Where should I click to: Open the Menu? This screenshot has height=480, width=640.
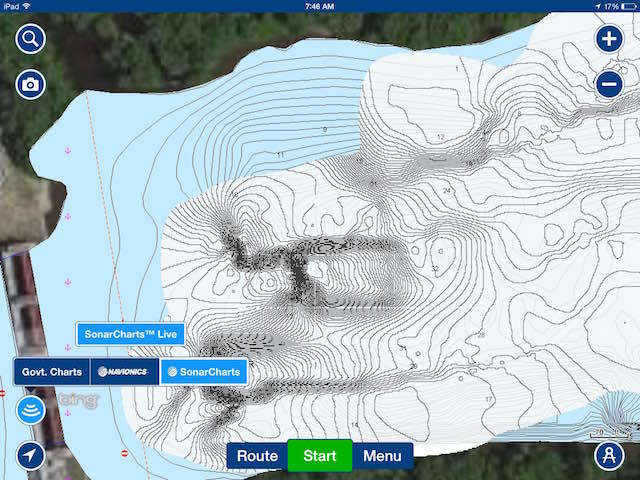click(382, 456)
